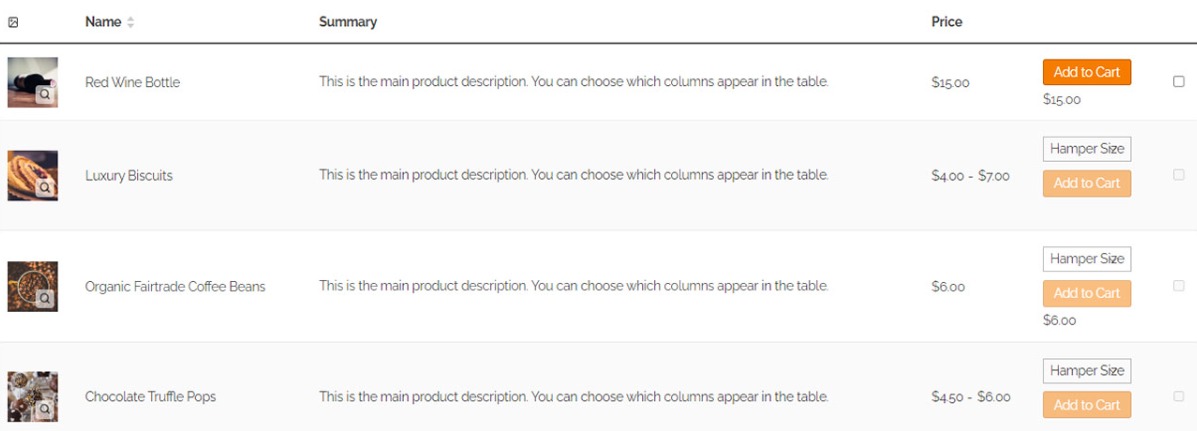Click the image column header icon
1197x431 pixels.
[13, 22]
